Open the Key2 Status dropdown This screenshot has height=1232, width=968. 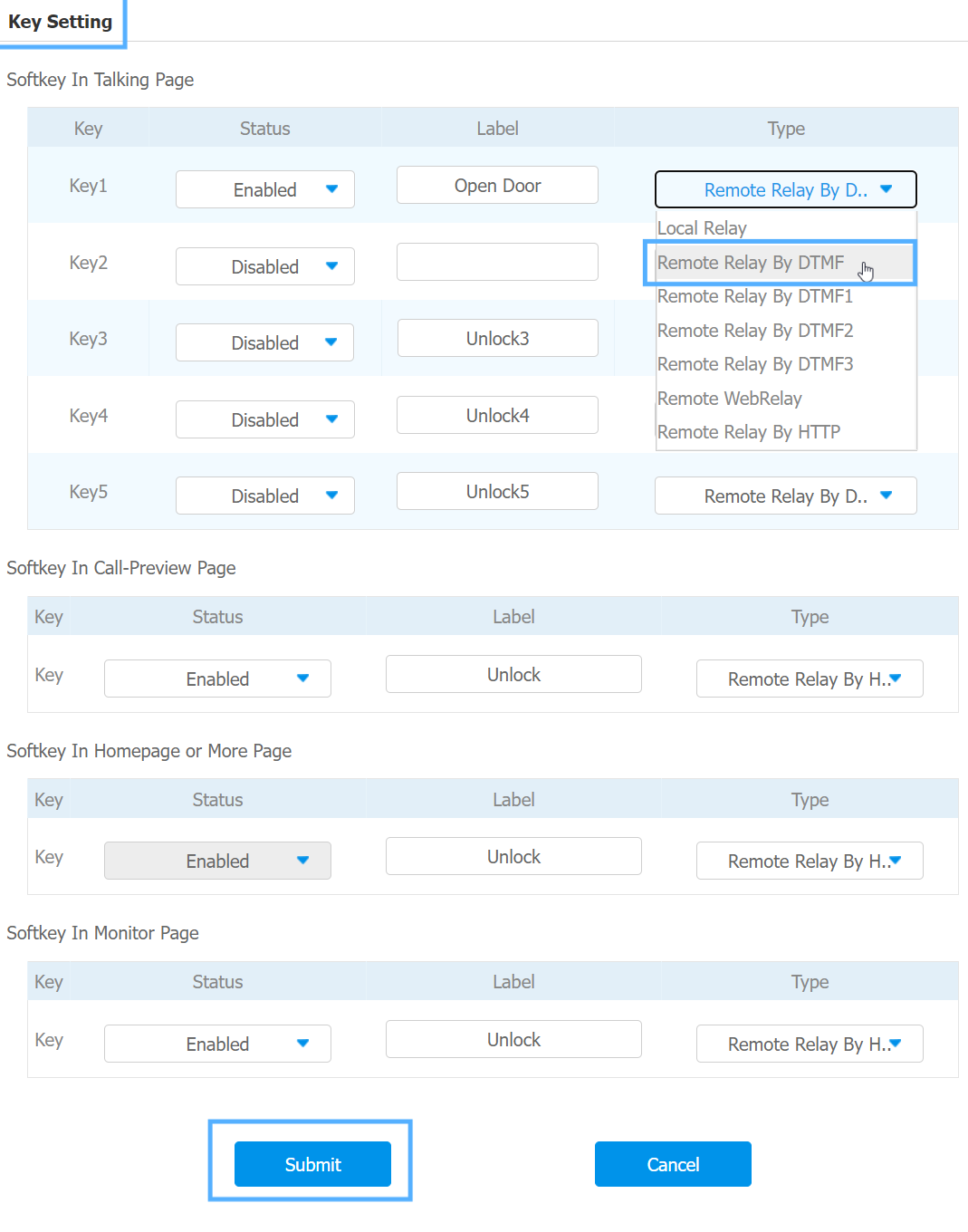point(264,266)
